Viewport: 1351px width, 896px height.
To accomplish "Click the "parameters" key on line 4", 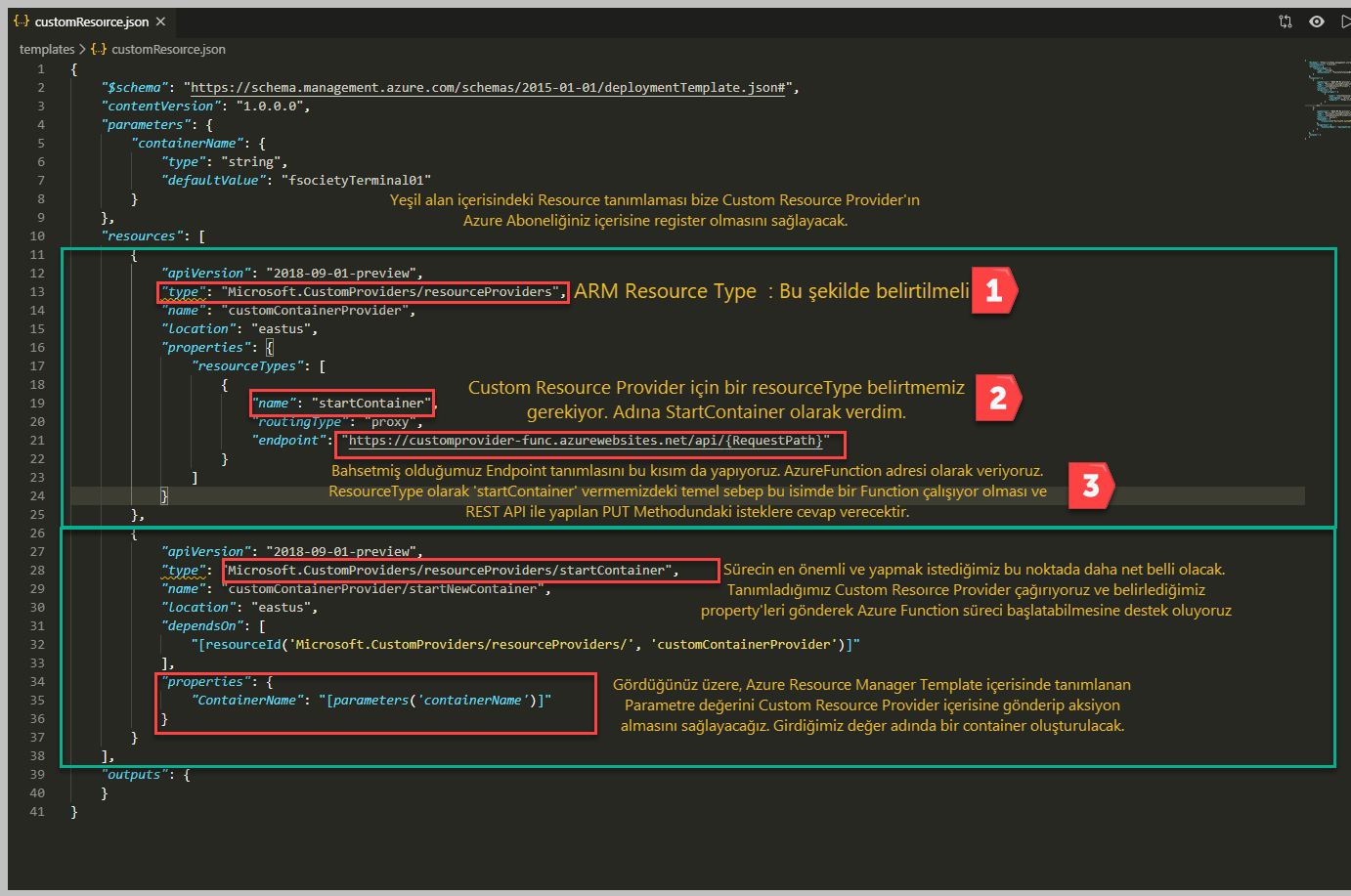I will [x=146, y=124].
